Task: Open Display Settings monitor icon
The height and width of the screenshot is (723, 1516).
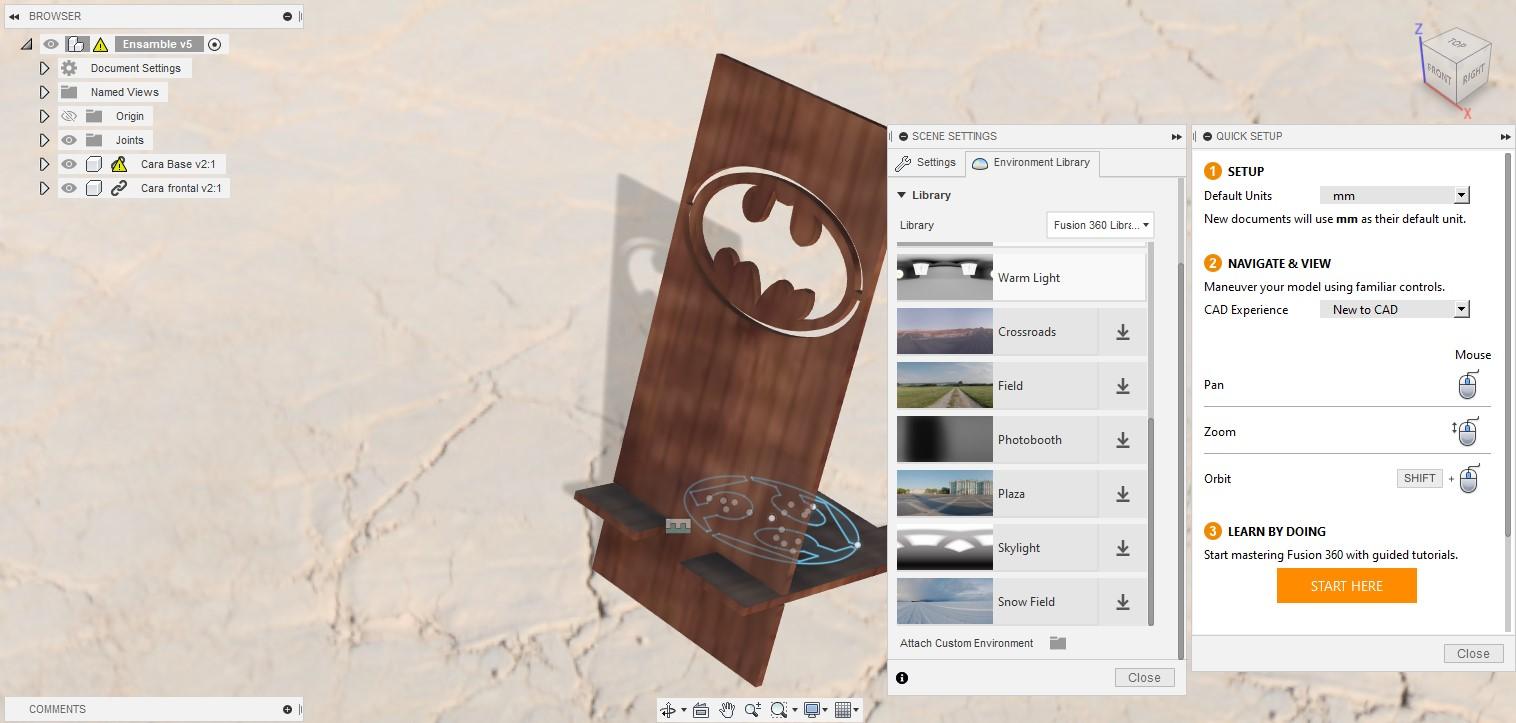Action: (x=812, y=710)
